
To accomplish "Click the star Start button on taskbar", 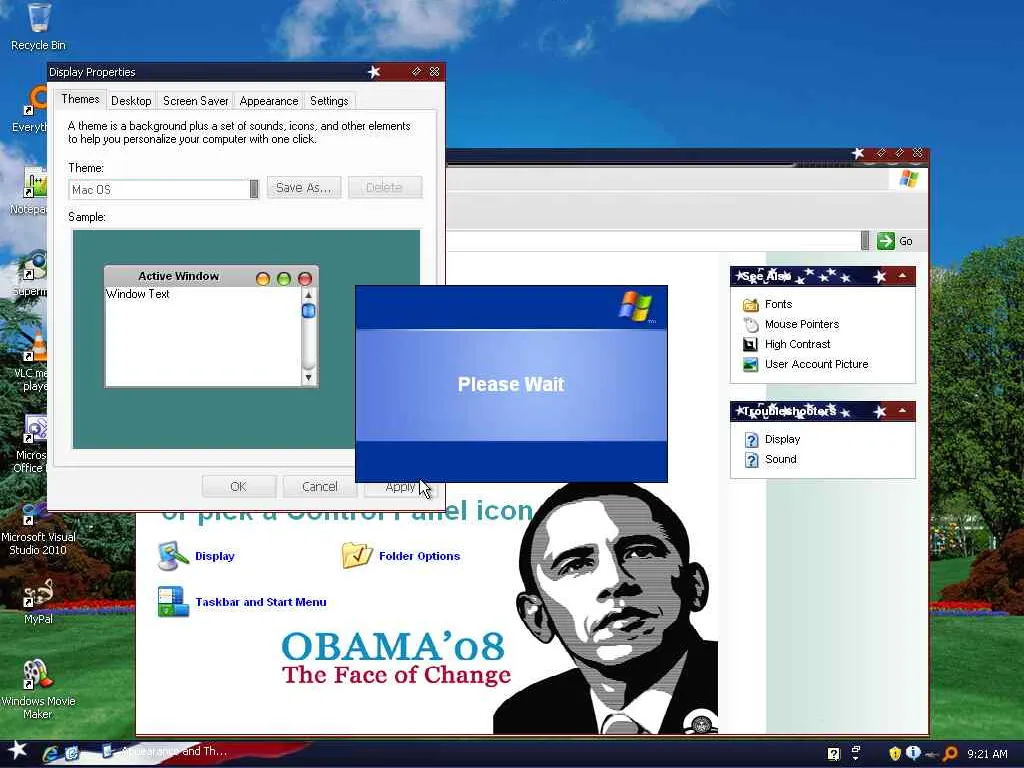I will pyautogui.click(x=16, y=752).
